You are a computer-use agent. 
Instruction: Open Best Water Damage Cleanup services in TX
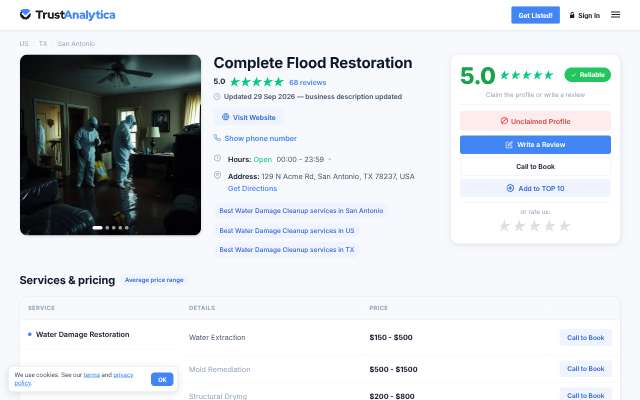pyautogui.click(x=287, y=249)
